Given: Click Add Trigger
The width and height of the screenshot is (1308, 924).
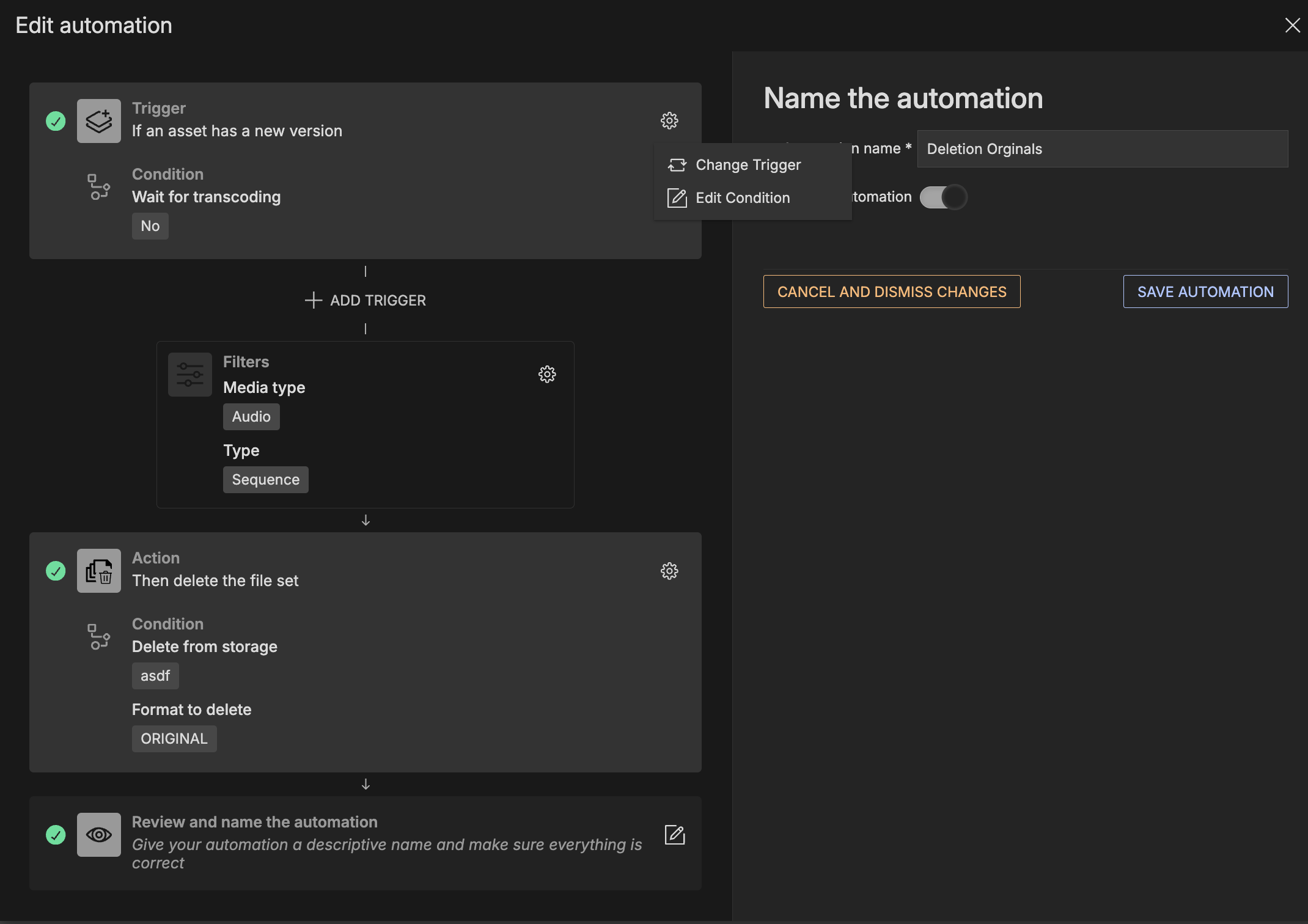Looking at the screenshot, I should tap(366, 300).
